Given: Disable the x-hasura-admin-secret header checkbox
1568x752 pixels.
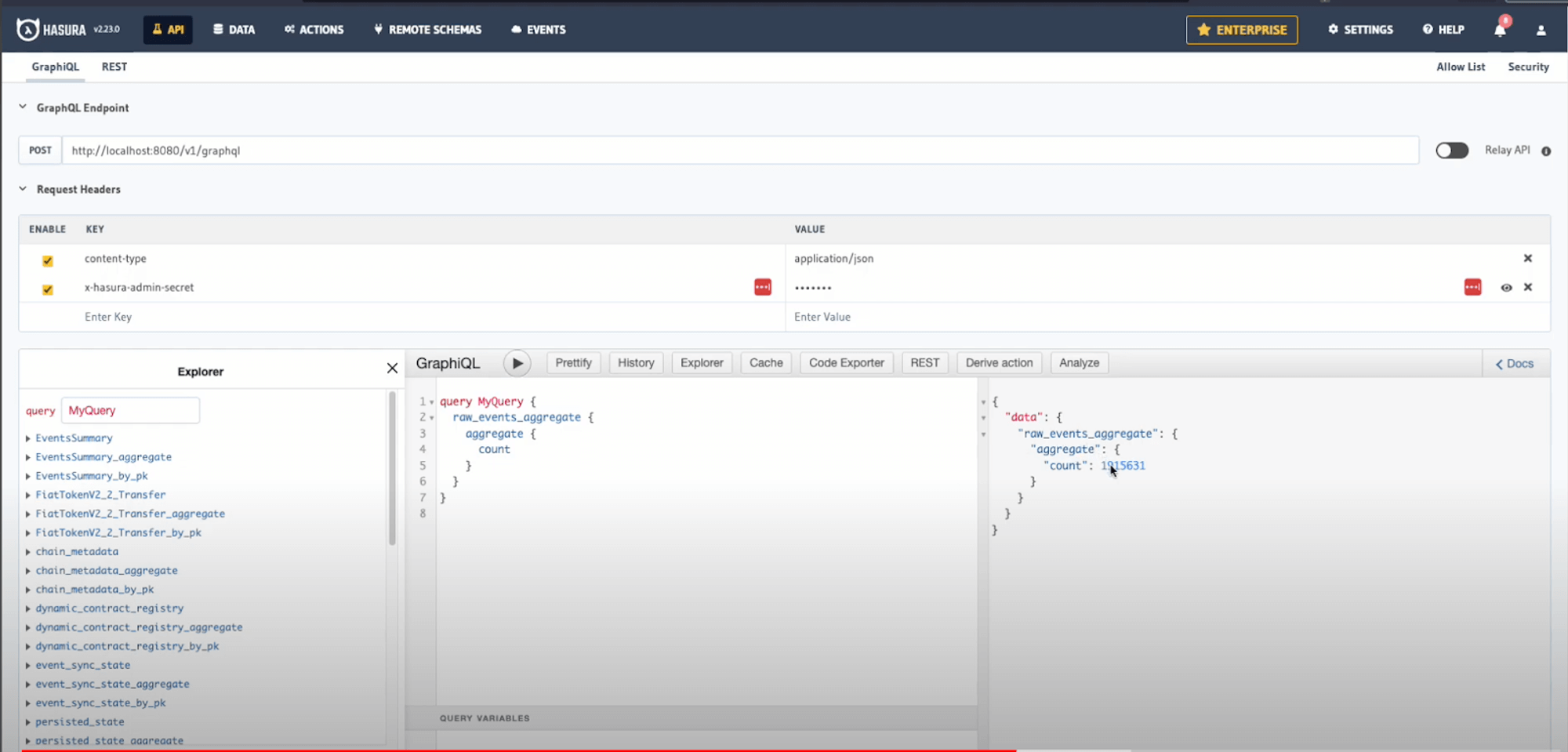Looking at the screenshot, I should 48,289.
